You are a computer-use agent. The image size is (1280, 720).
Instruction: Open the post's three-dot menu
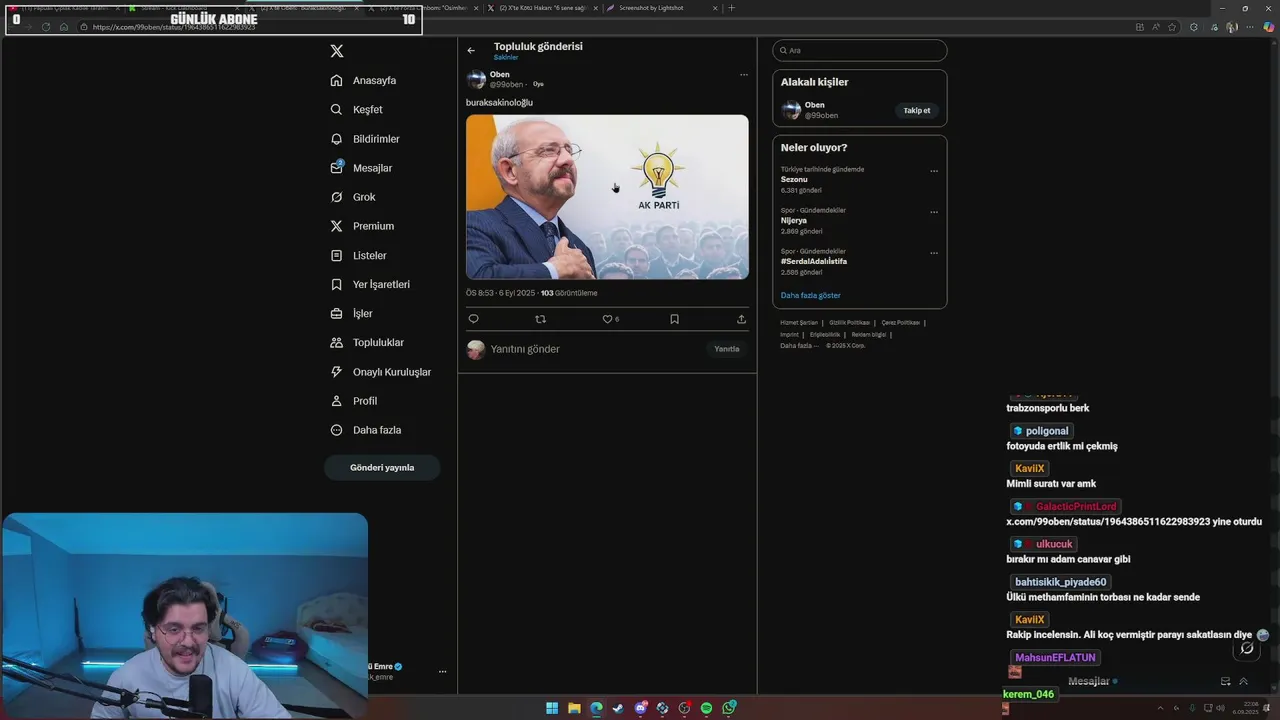(x=743, y=75)
